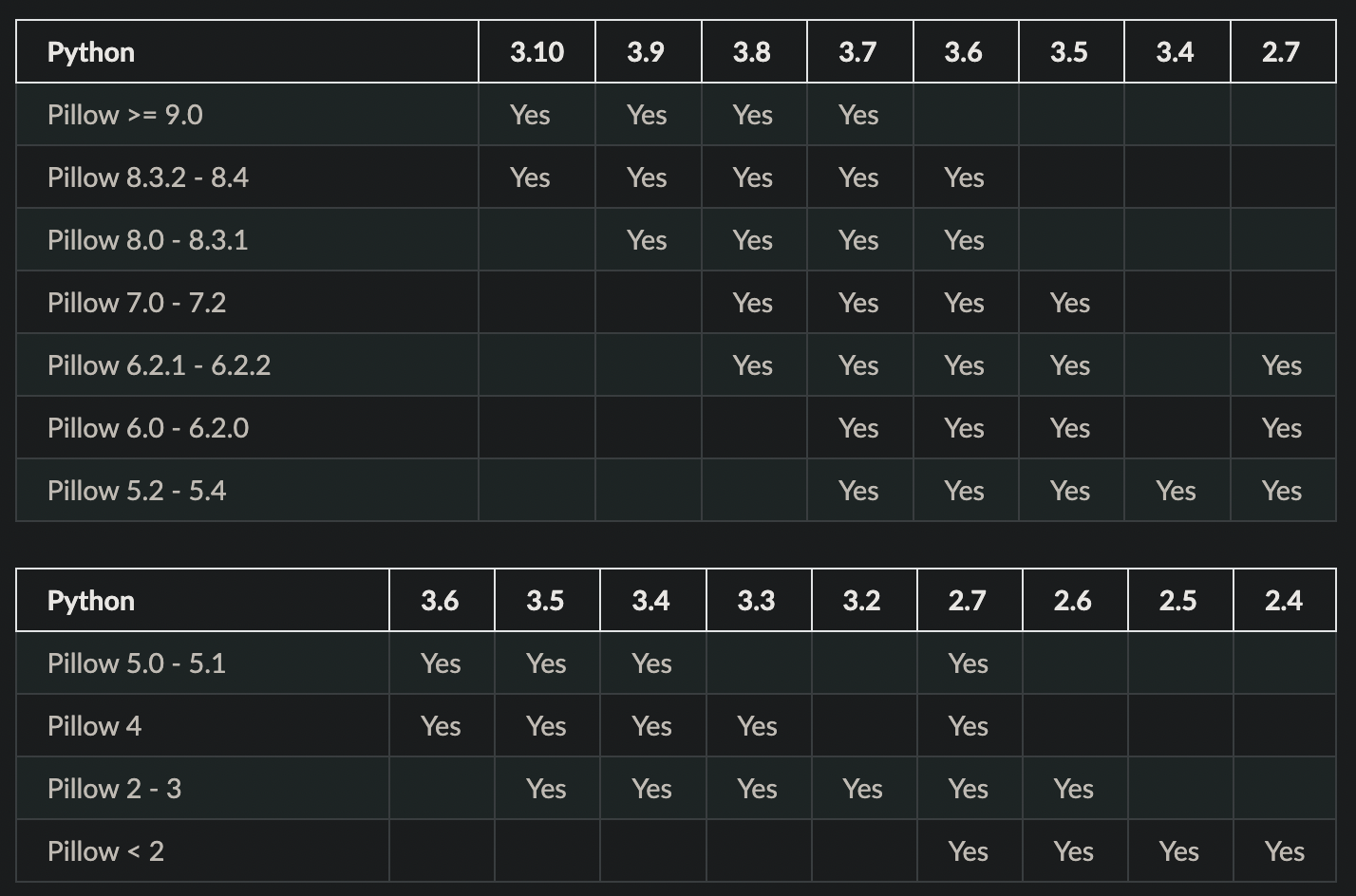The width and height of the screenshot is (1356, 896).
Task: Click the 2.6 column header
Action: (x=1072, y=601)
